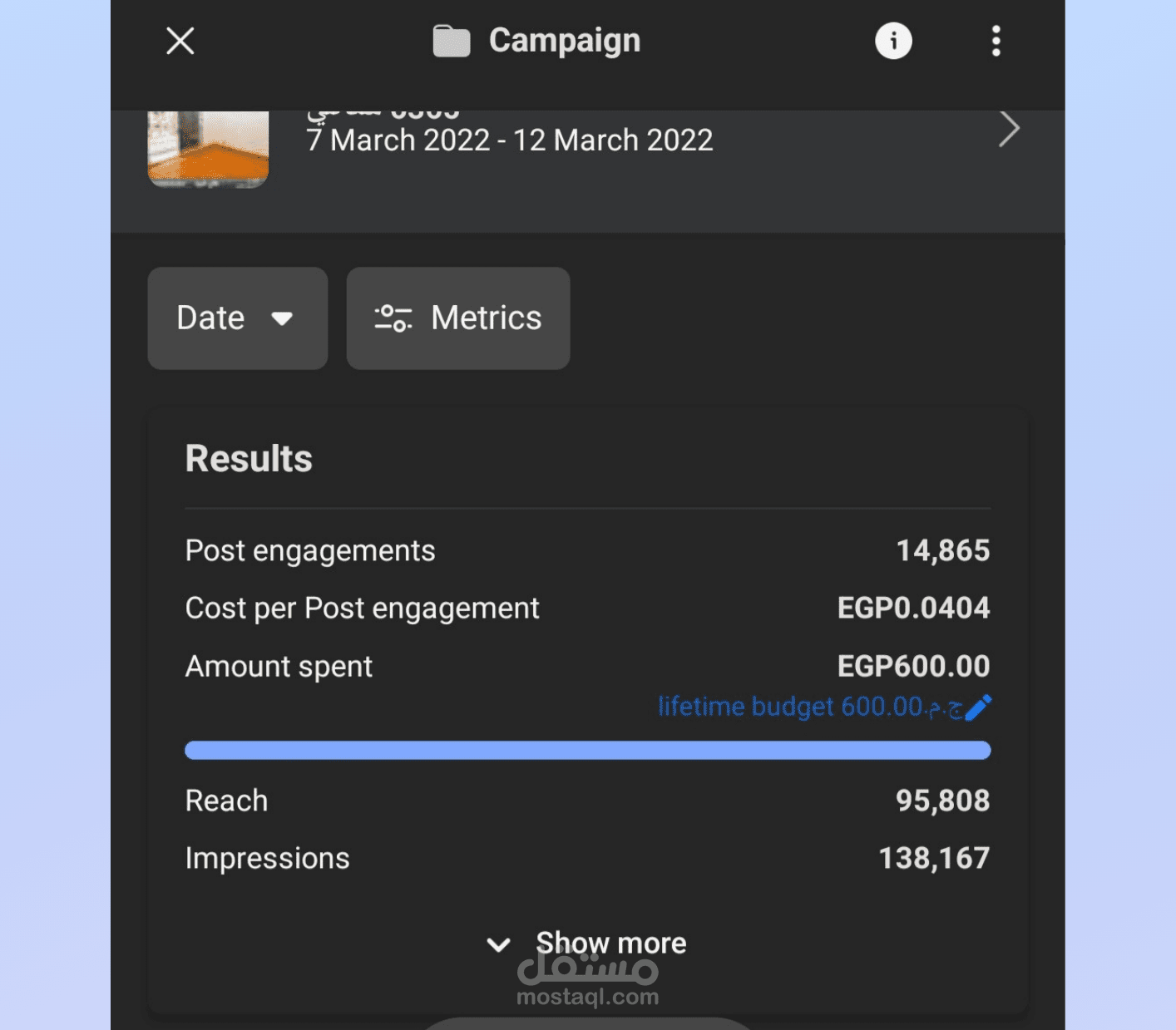Edit lifetime budget with pencil icon
This screenshot has width=1176, height=1030.
pyautogui.click(x=979, y=707)
